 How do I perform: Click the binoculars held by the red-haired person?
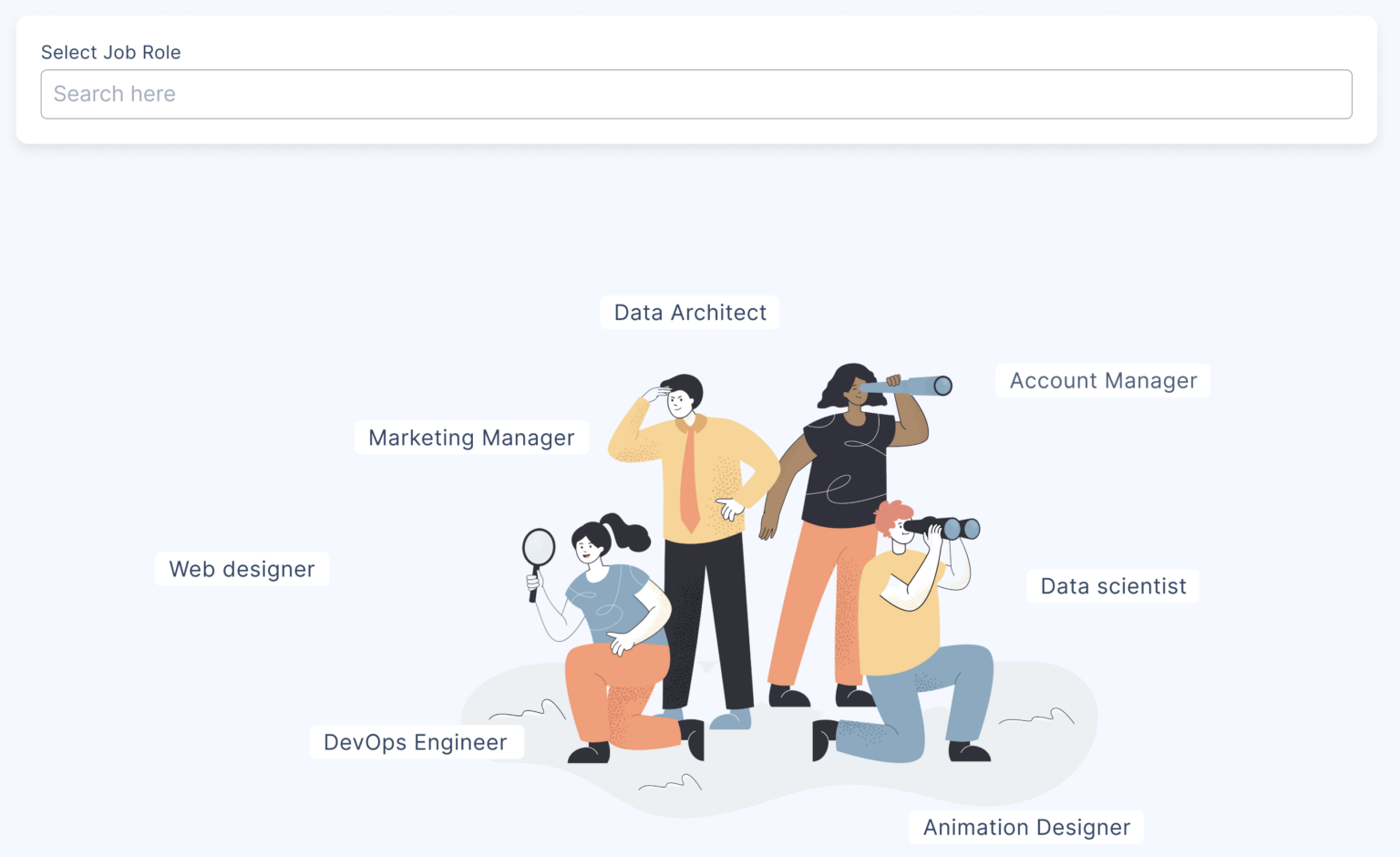[942, 528]
